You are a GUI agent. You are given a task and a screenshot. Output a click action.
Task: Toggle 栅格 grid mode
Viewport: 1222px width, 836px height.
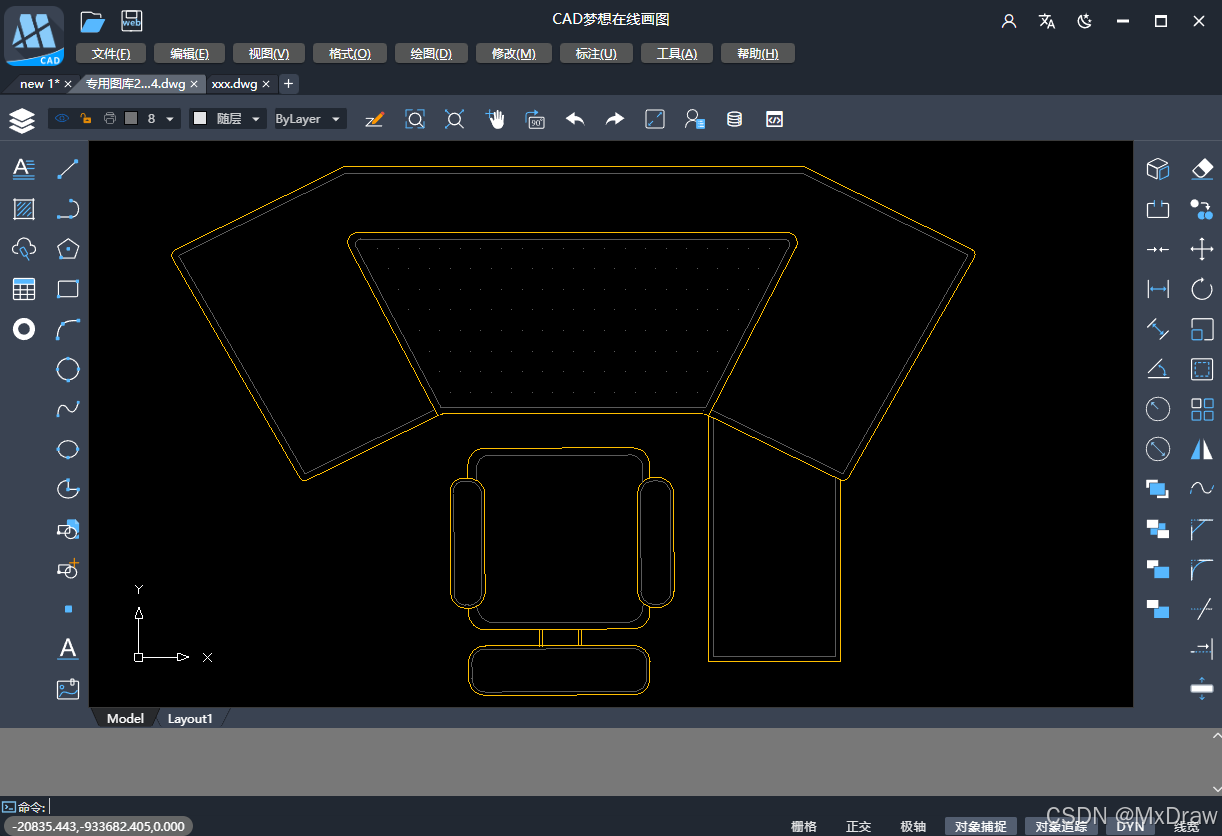click(x=804, y=826)
